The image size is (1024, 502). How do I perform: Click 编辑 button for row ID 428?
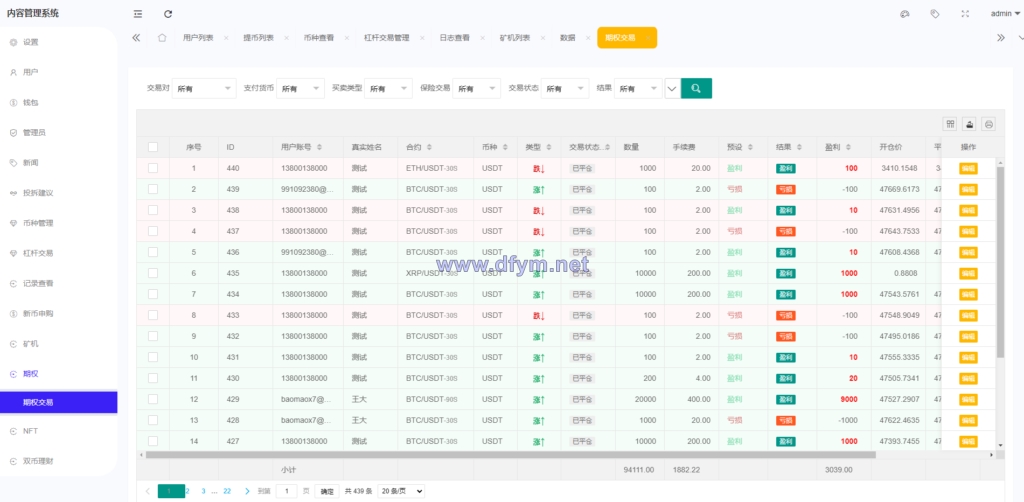(x=968, y=420)
